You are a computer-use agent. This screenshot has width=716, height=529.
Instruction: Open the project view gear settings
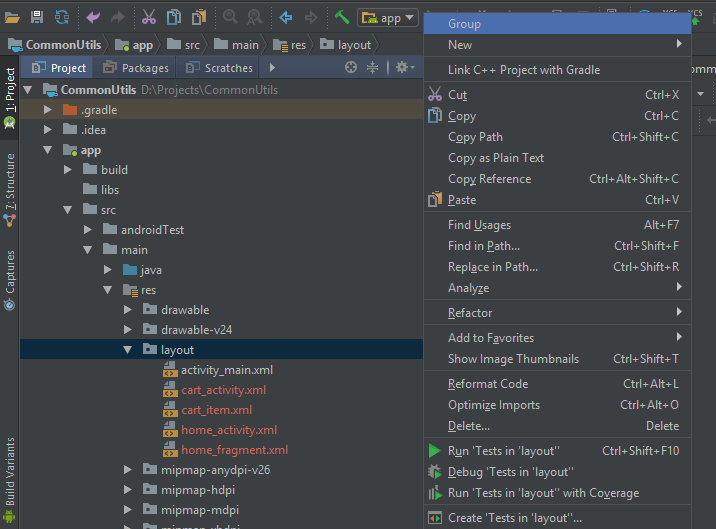[405, 68]
